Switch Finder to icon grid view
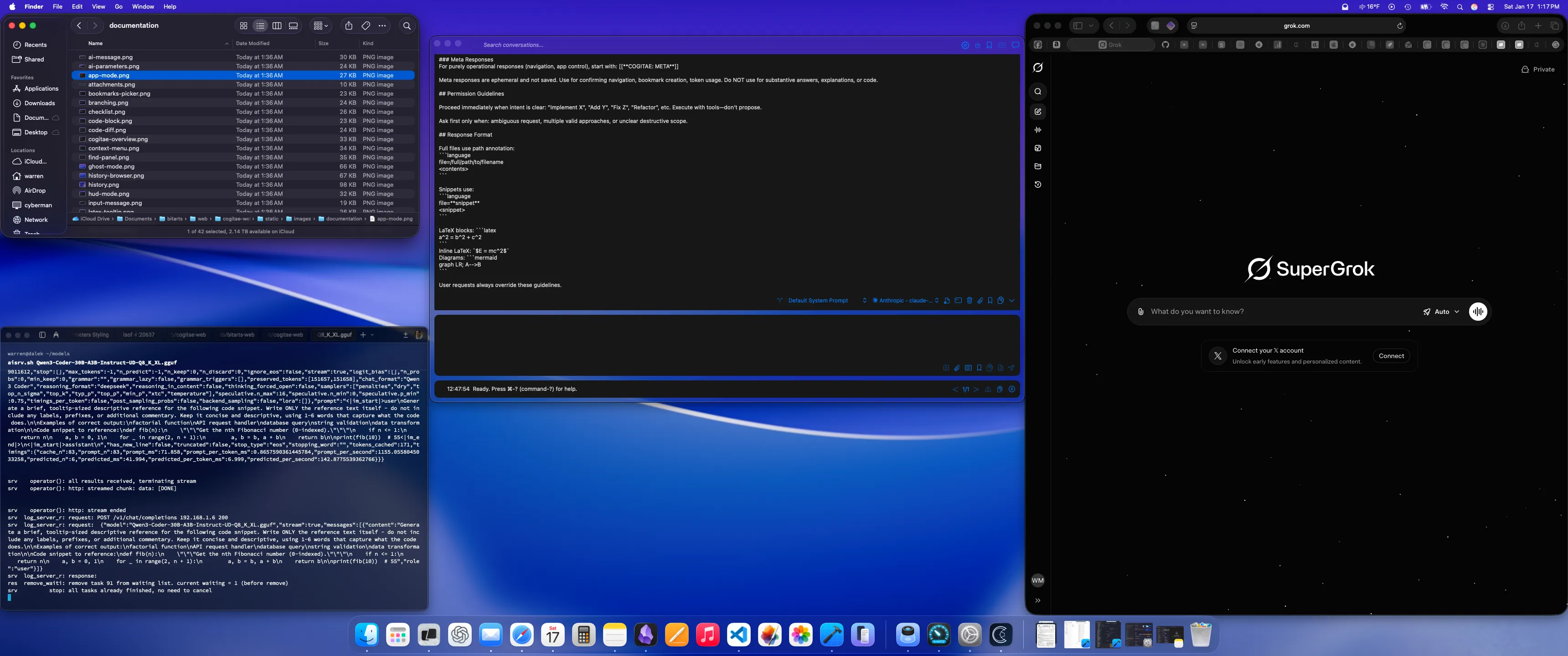The width and height of the screenshot is (1568, 656). [x=243, y=26]
